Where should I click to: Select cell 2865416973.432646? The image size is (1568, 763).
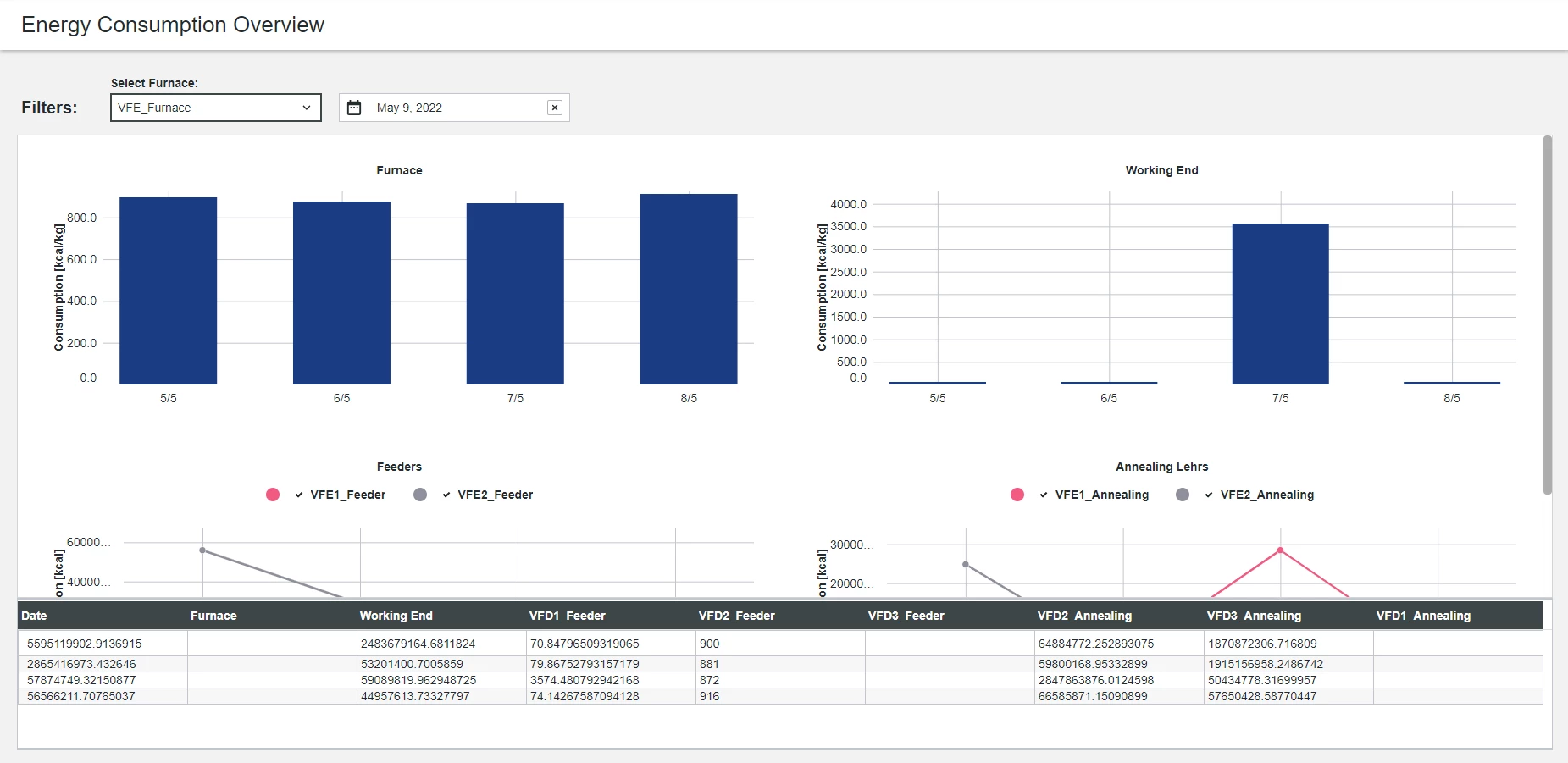pyautogui.click(x=103, y=664)
